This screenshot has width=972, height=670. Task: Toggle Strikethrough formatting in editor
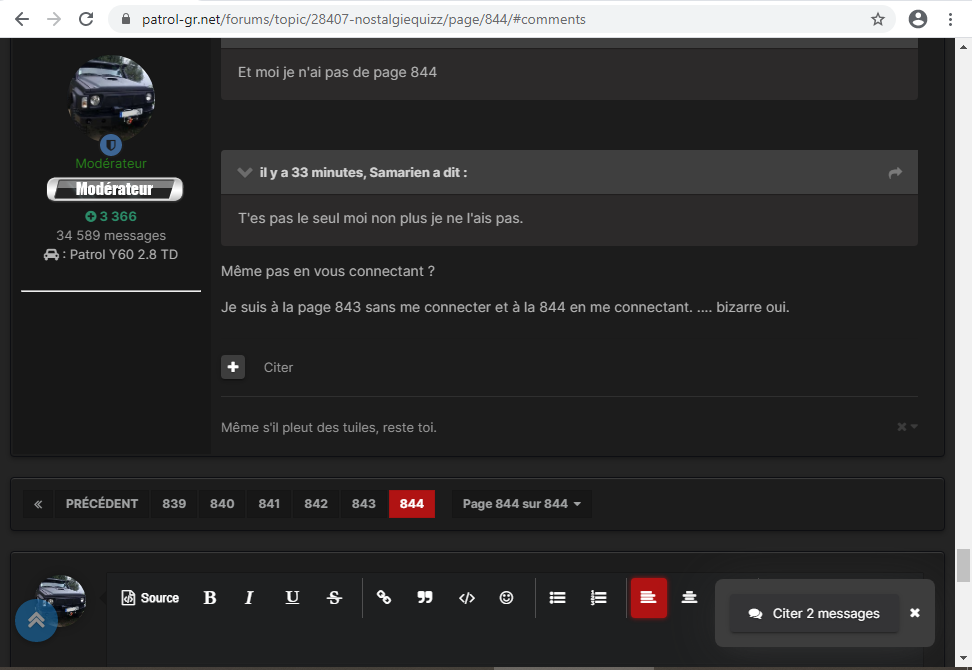pos(334,597)
